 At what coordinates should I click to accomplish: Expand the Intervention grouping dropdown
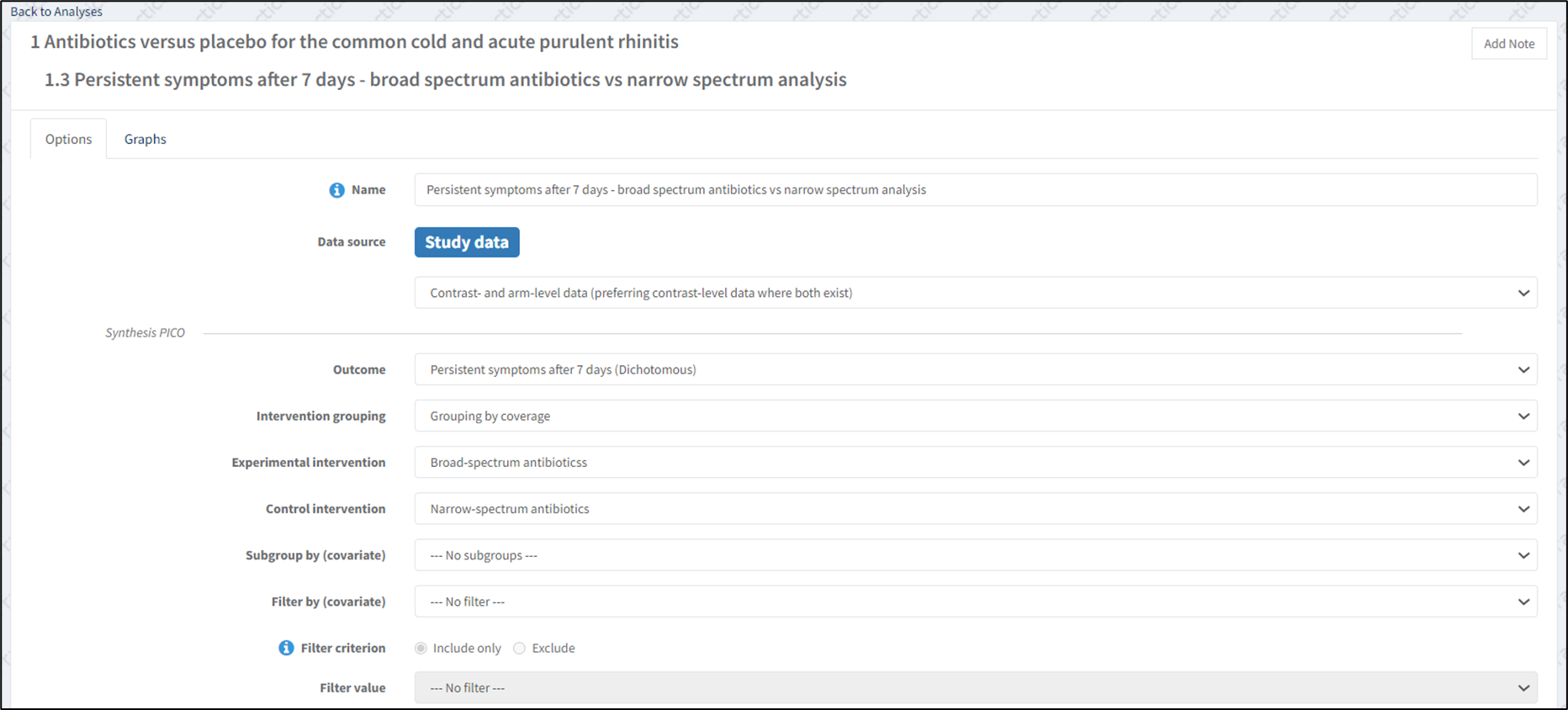click(975, 416)
